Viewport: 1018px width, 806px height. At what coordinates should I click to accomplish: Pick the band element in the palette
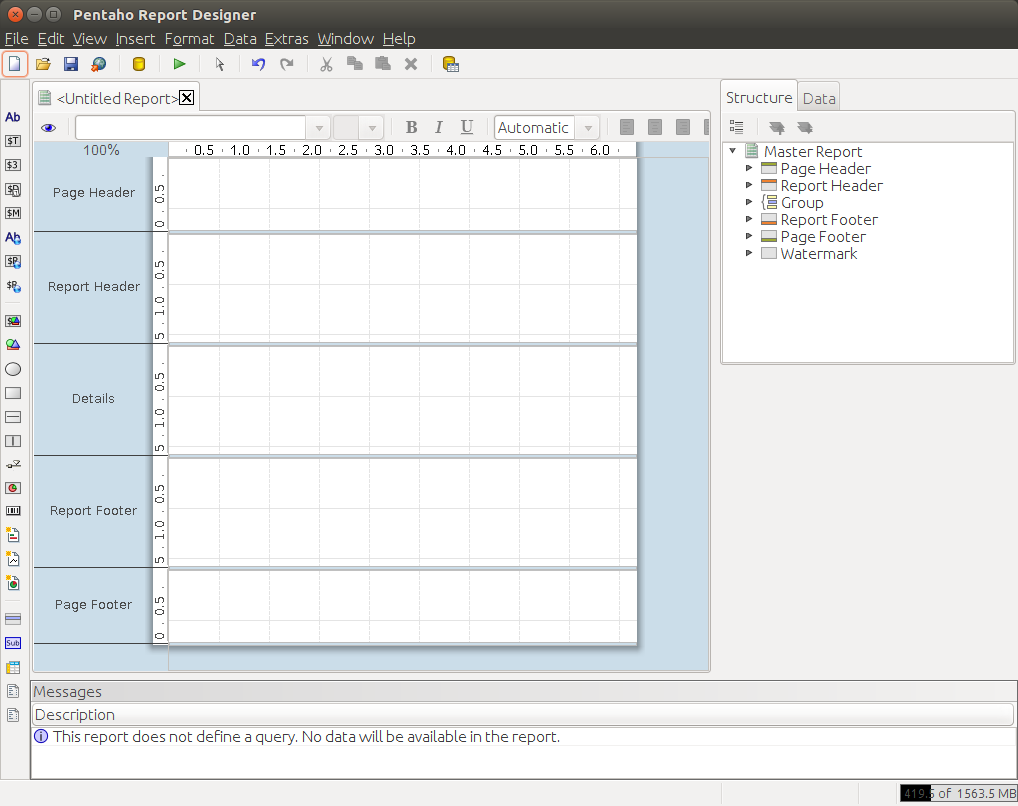pos(13,619)
